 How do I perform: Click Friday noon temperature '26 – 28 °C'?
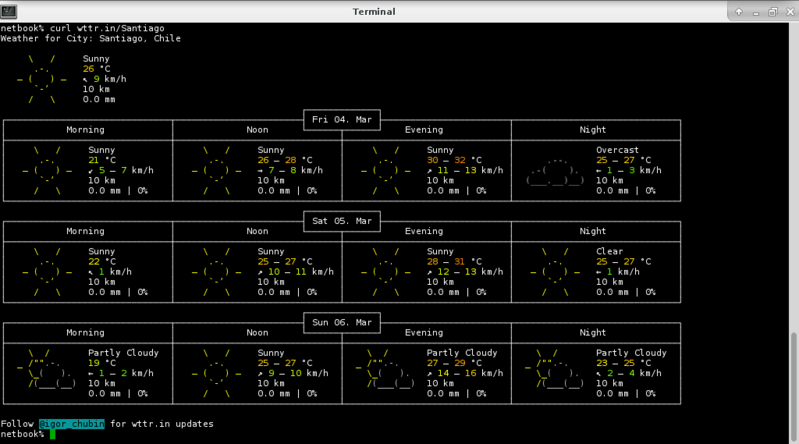(285, 160)
